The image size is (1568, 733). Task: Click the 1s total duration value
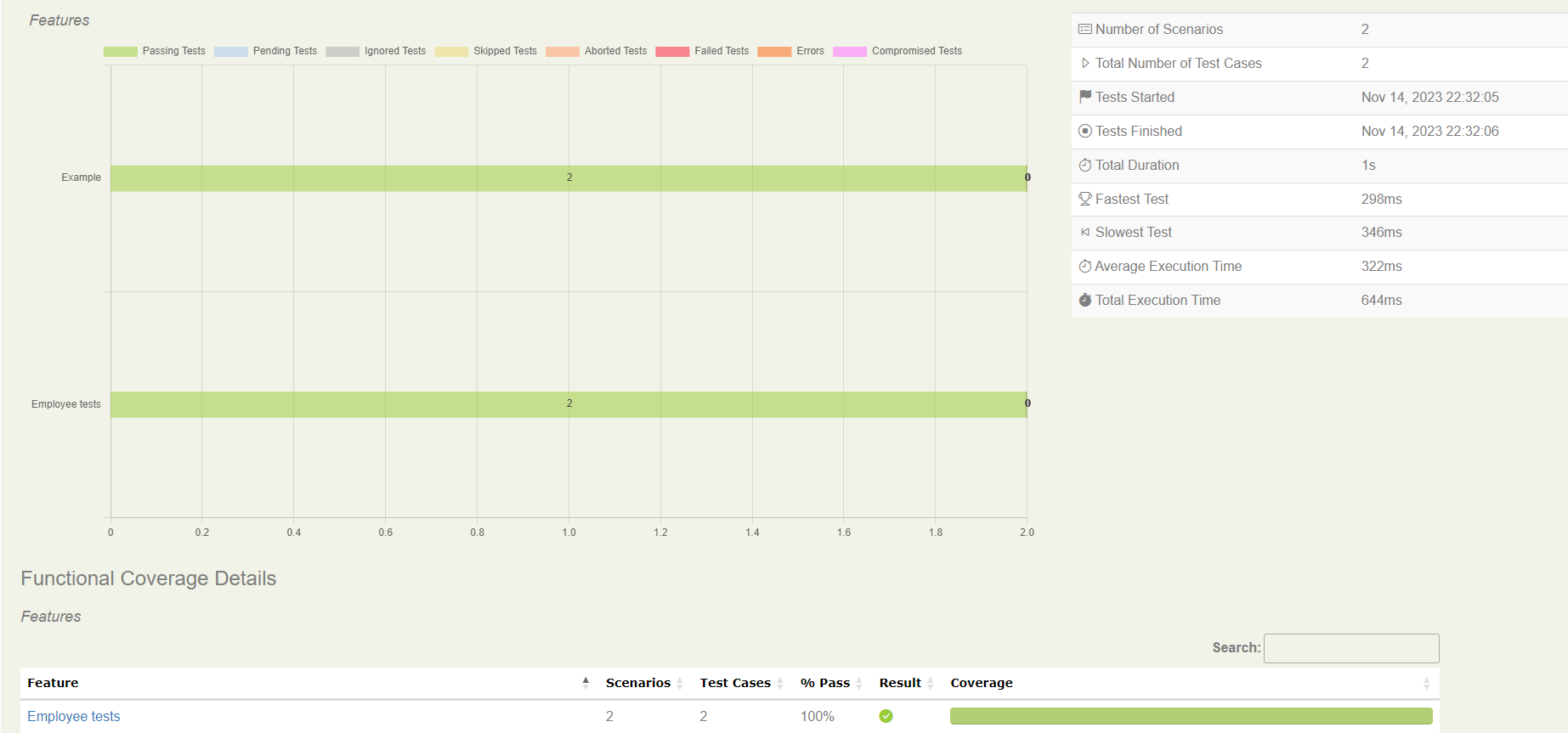(x=1368, y=165)
